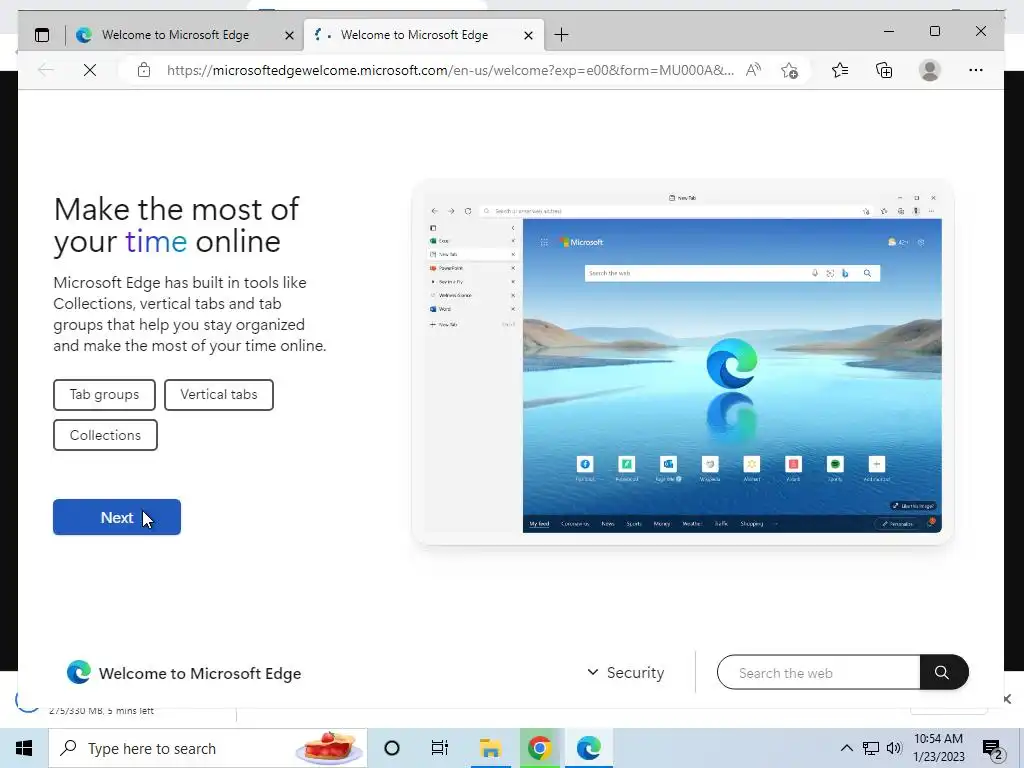Click Microsoft Edge taskbar icon
Image resolution: width=1024 pixels, height=768 pixels.
pos(588,748)
